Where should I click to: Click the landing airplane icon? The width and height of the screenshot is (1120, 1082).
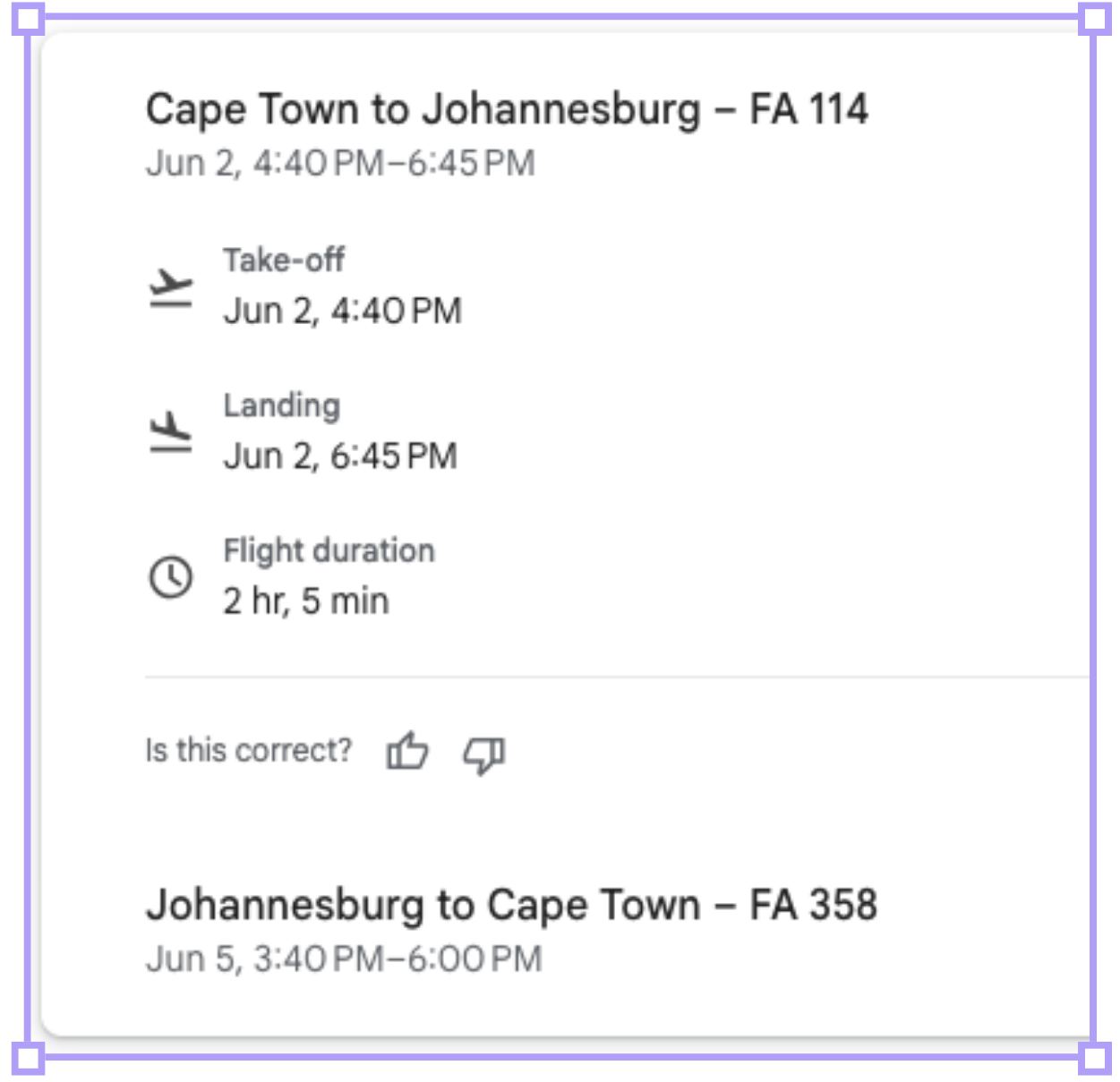pos(170,432)
